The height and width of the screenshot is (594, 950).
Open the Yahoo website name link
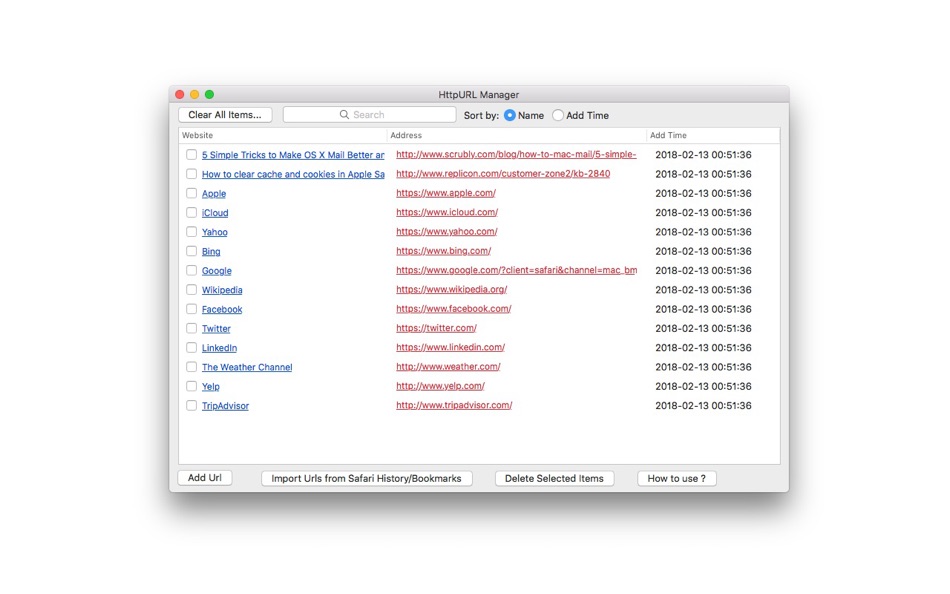(214, 232)
